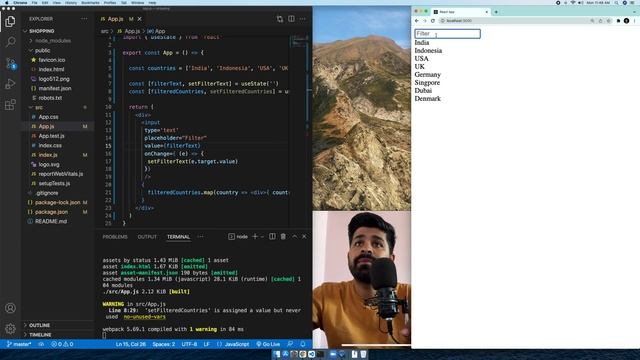This screenshot has width=640, height=360.
Task: Select the App.js editor tab
Action: [116, 19]
